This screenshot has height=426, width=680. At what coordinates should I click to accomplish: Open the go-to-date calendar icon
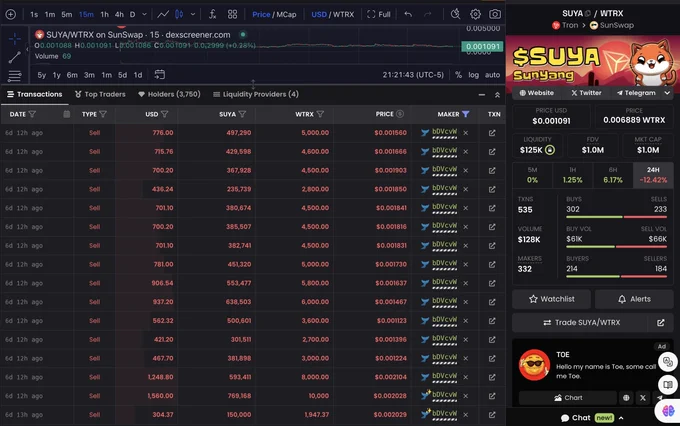coord(160,75)
